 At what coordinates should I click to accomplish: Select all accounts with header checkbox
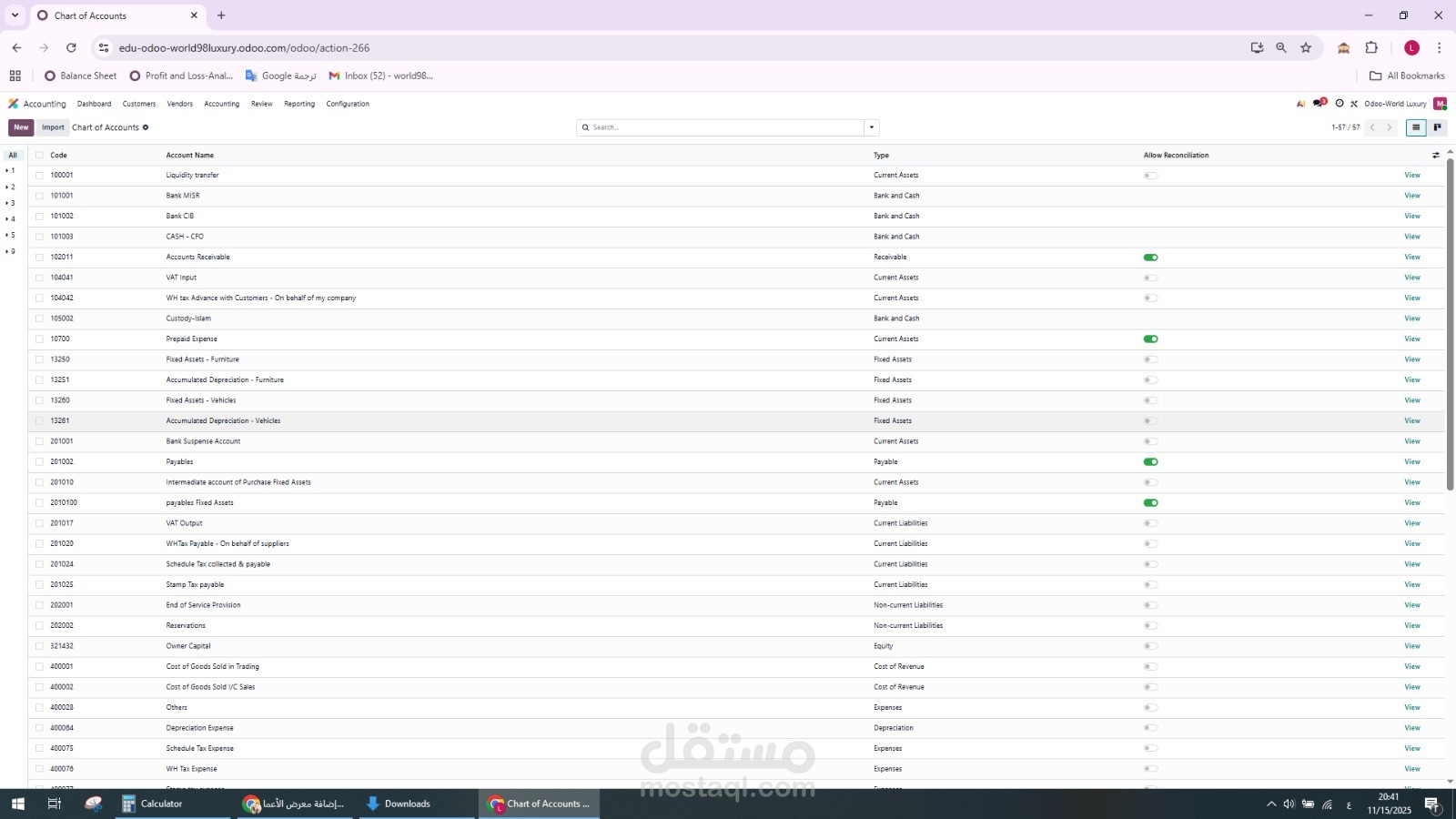click(x=39, y=156)
